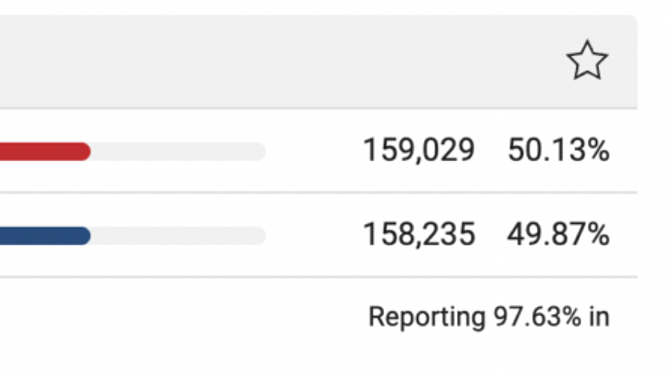The height and width of the screenshot is (376, 668).
Task: Click the rounded tip of the blue bar
Action: (83, 236)
